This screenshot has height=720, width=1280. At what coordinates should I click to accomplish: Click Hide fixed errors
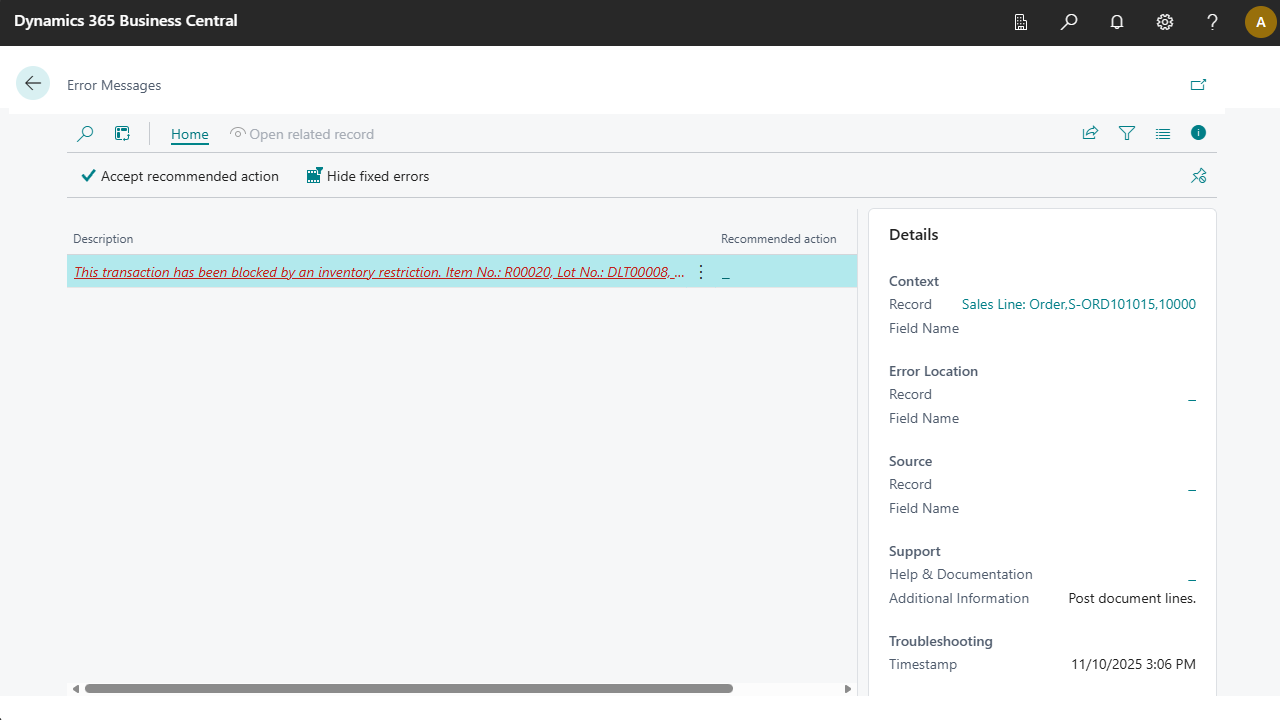pos(367,176)
